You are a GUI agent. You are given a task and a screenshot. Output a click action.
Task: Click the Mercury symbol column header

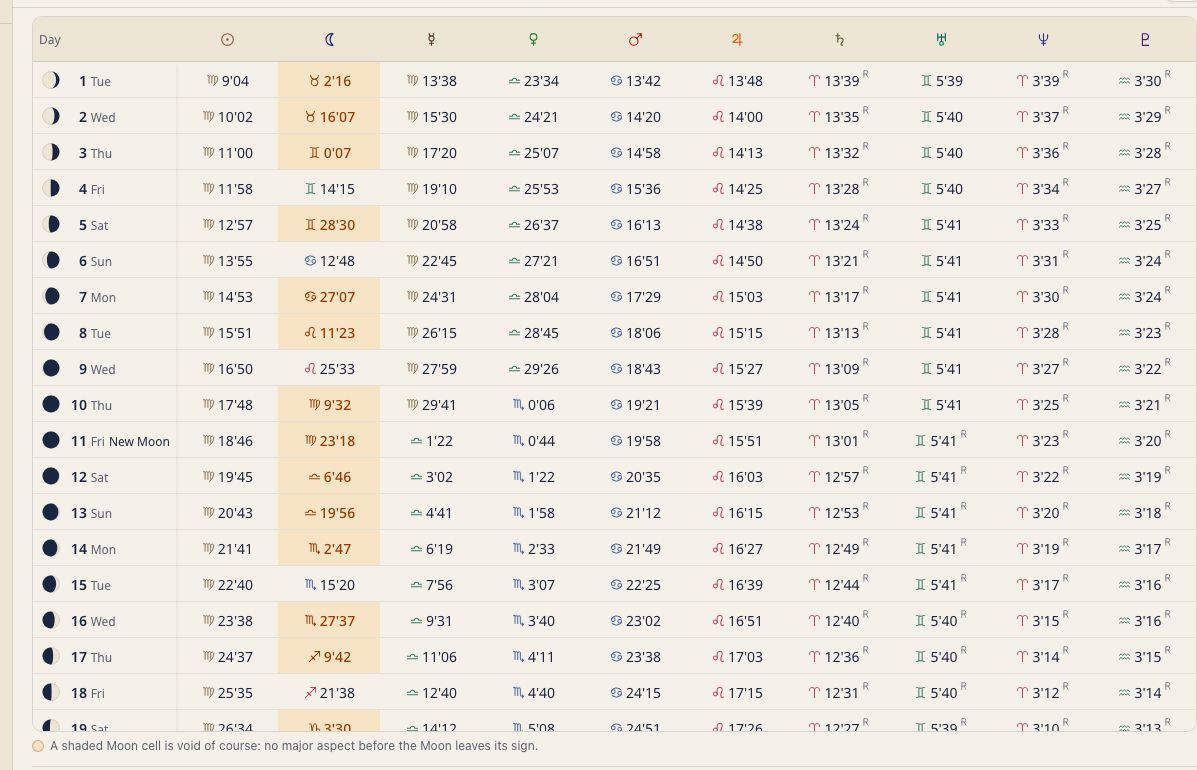(x=431, y=40)
